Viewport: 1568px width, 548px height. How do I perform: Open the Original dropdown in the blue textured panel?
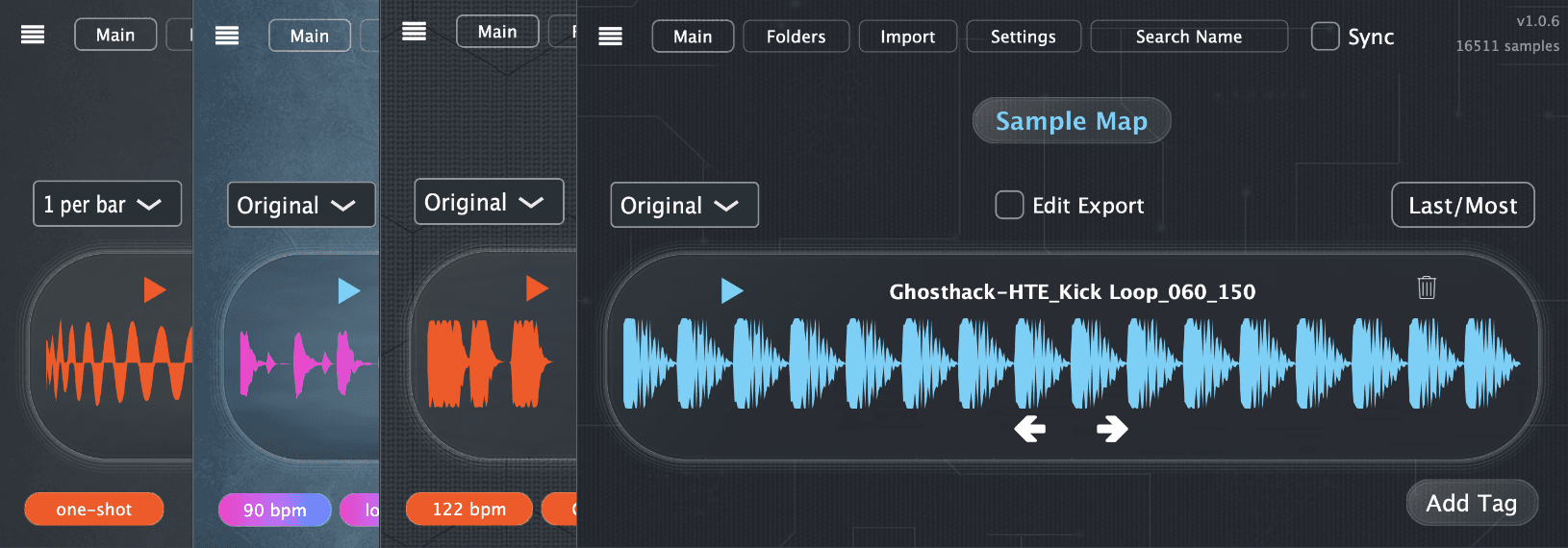(300, 205)
